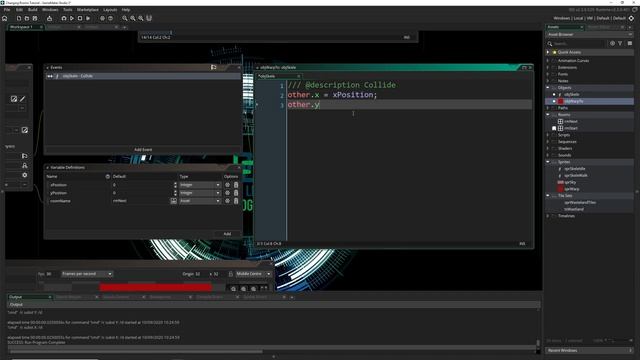Select objSkele in the asset tree
Viewport: 640px width, 360px height.
point(571,94)
